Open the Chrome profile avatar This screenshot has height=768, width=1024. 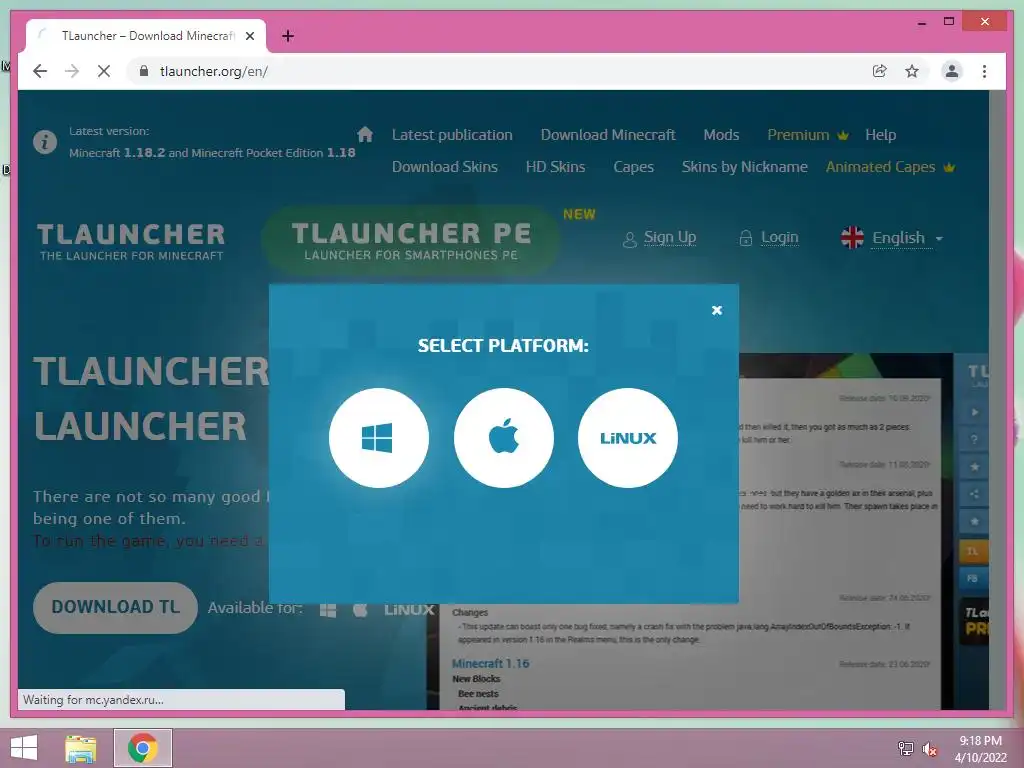952,71
